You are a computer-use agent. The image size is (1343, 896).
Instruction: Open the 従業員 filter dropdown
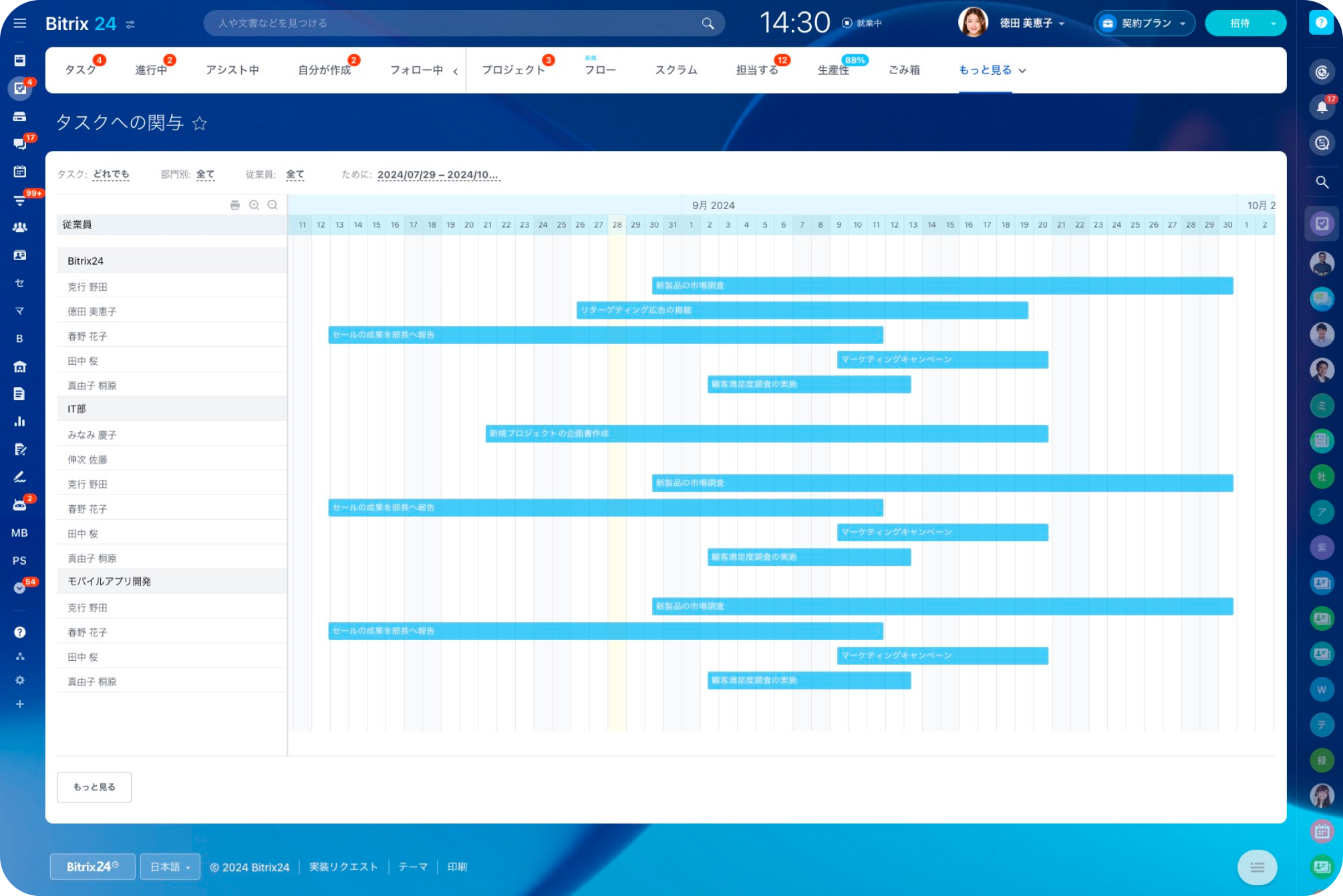295,174
